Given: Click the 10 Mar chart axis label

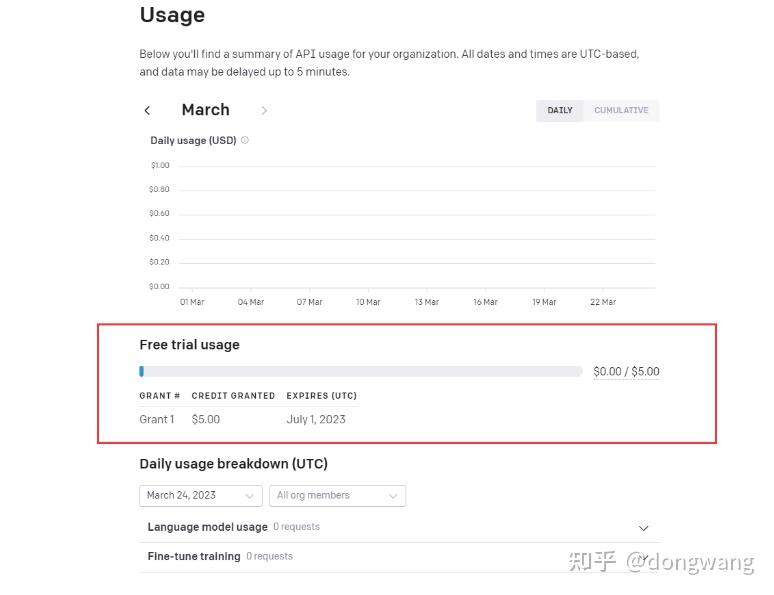Looking at the screenshot, I should (368, 302).
